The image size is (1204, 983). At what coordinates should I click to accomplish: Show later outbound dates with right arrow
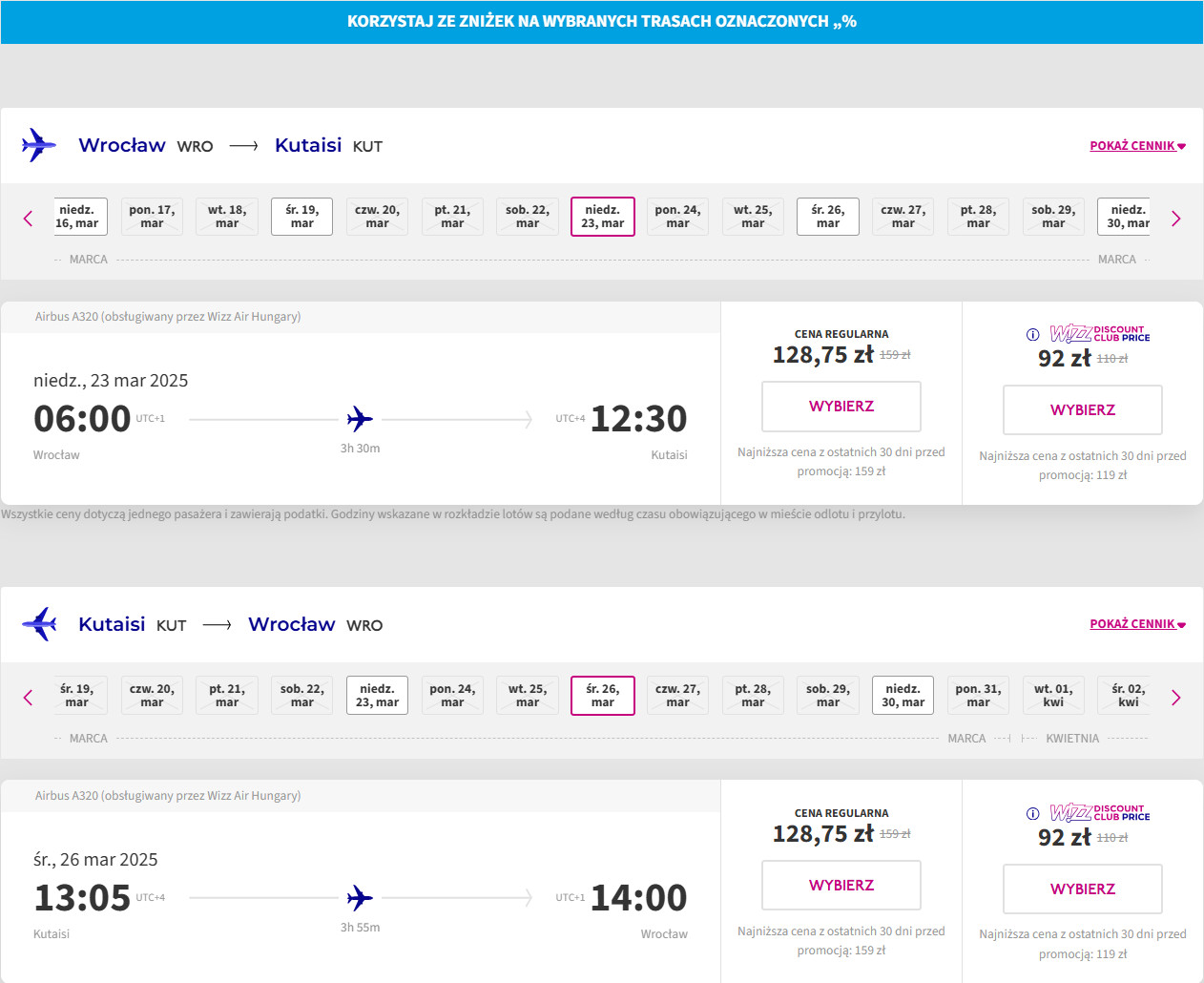[x=1175, y=219]
